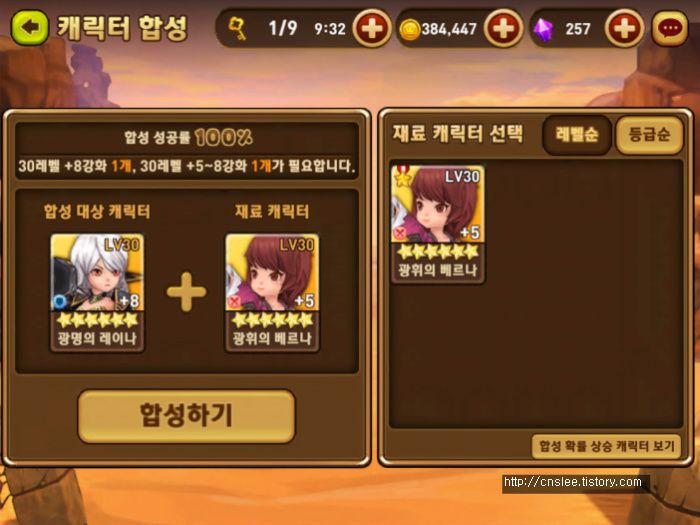Tap the 384,447 gold amount display
This screenshot has width=700, height=525.
pos(449,29)
